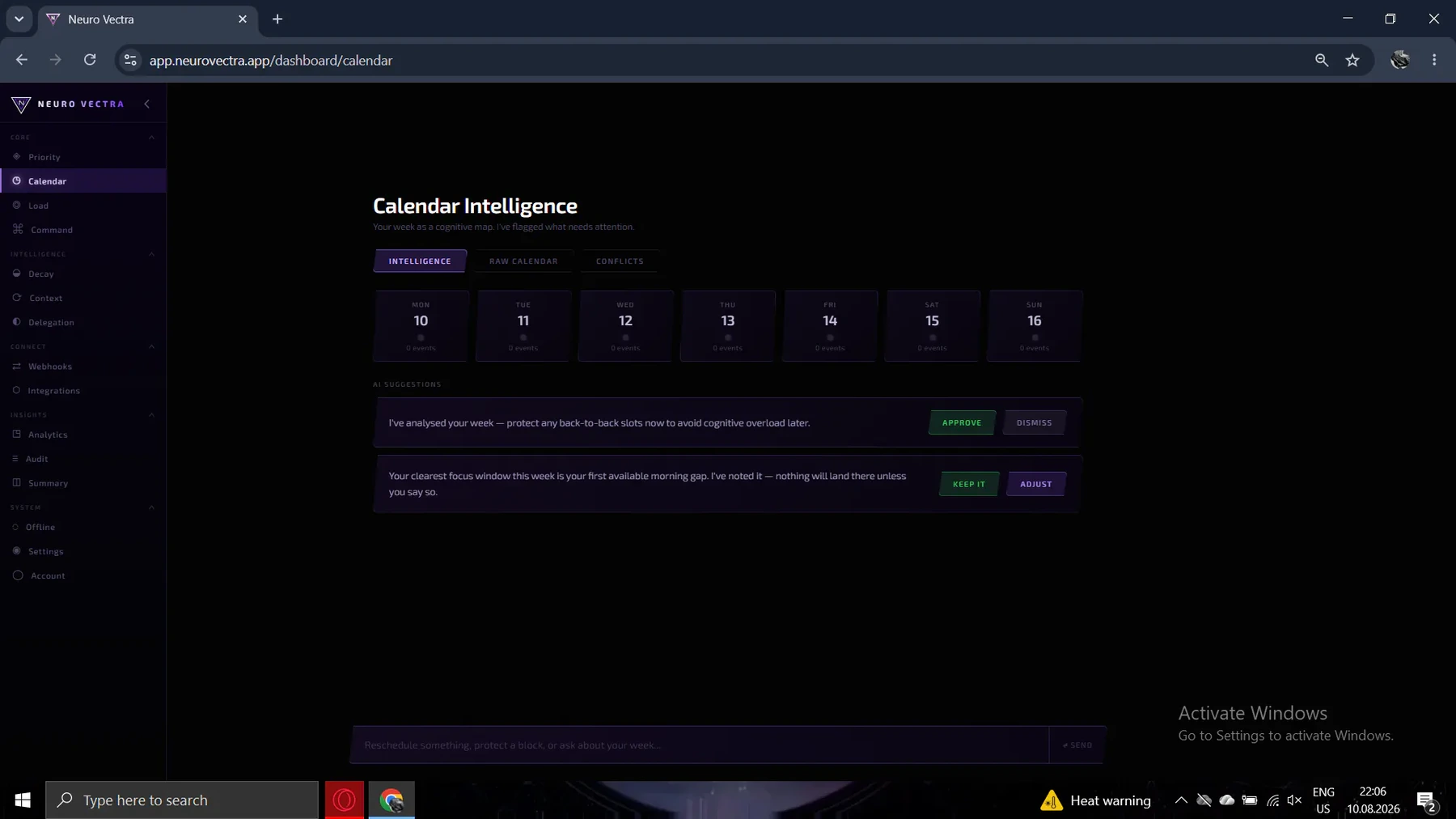Select the Load icon in sidebar
The height and width of the screenshot is (819, 1456).
(x=16, y=205)
